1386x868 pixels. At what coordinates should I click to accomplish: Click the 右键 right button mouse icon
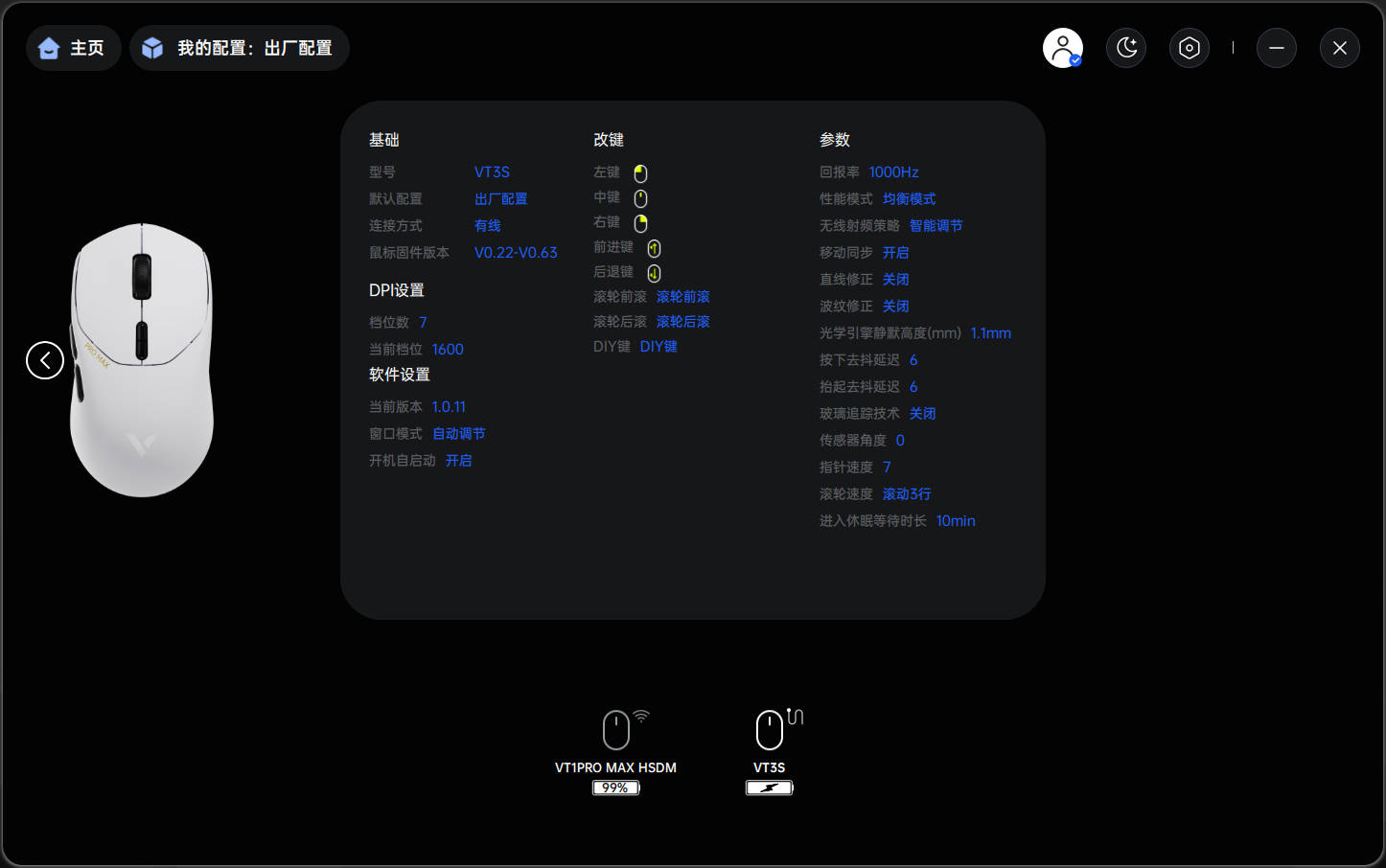pos(640,223)
